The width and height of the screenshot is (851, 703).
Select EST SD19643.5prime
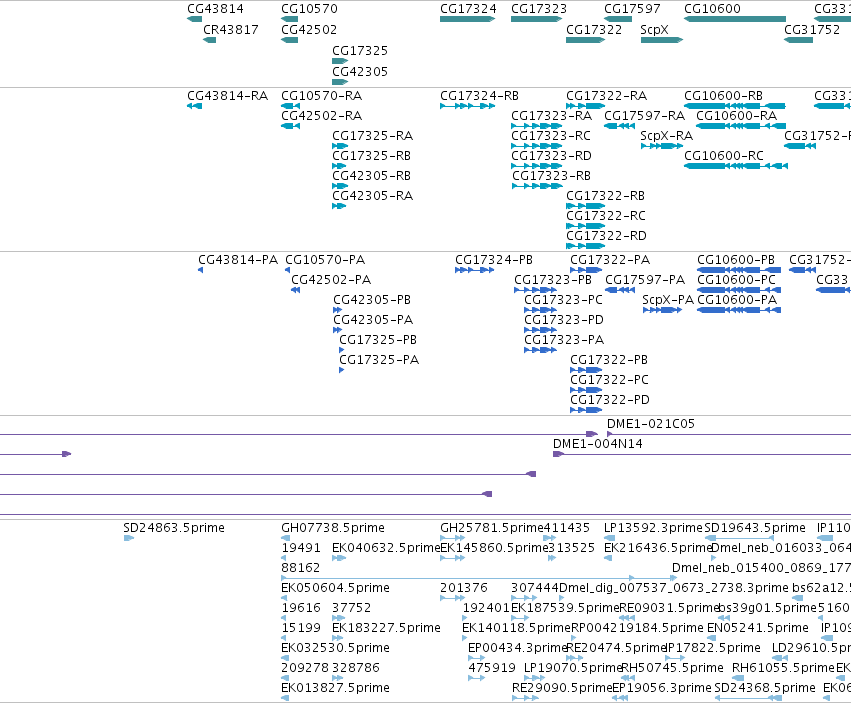tap(754, 528)
